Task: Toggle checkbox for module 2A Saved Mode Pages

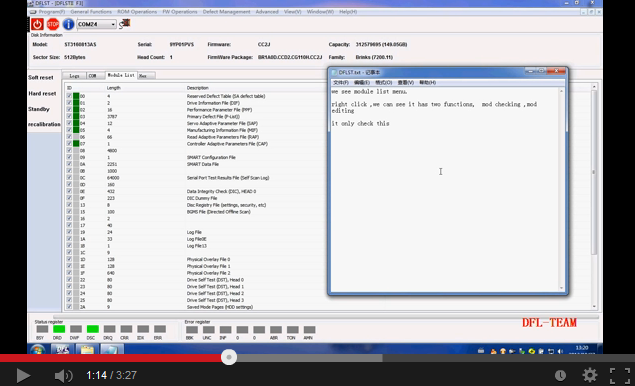Action: 69,307
